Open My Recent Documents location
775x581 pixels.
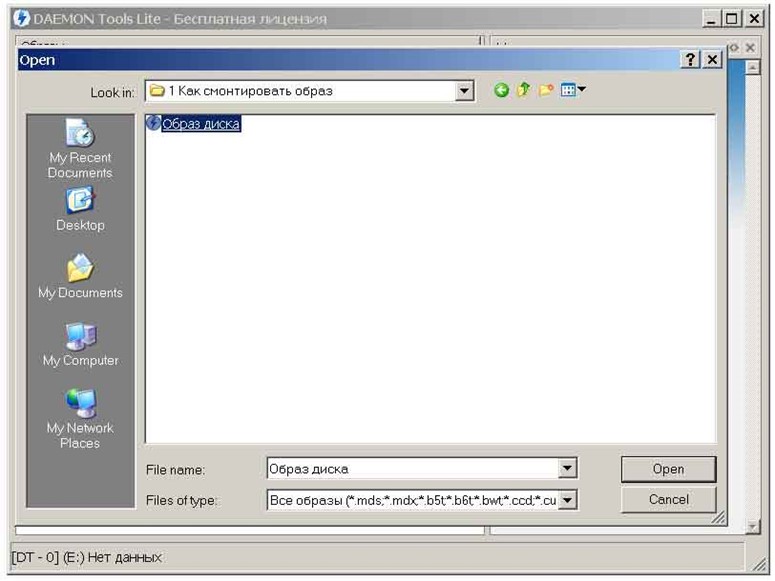pos(80,149)
